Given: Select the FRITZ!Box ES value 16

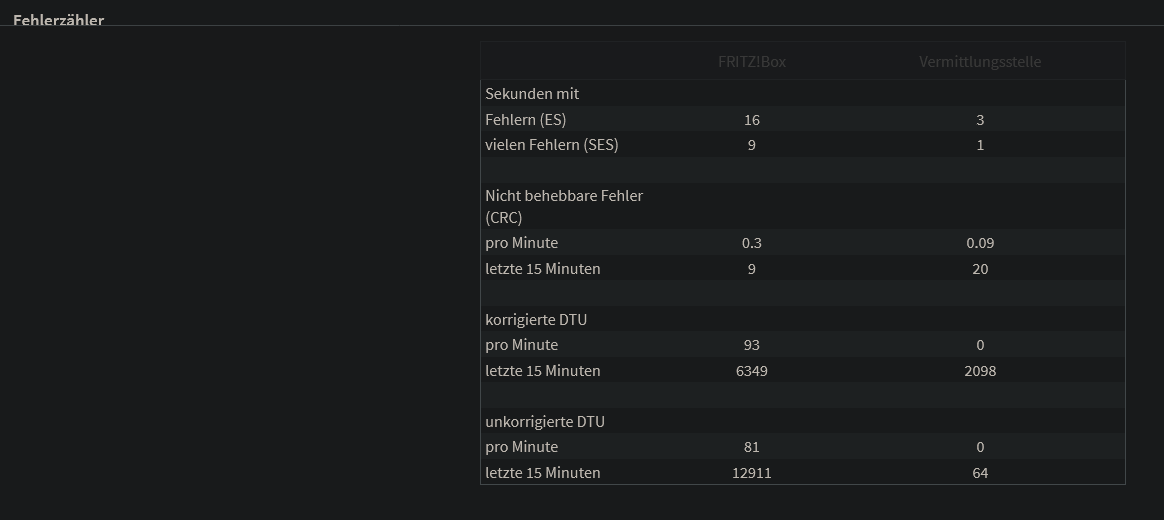Looking at the screenshot, I should (752, 120).
